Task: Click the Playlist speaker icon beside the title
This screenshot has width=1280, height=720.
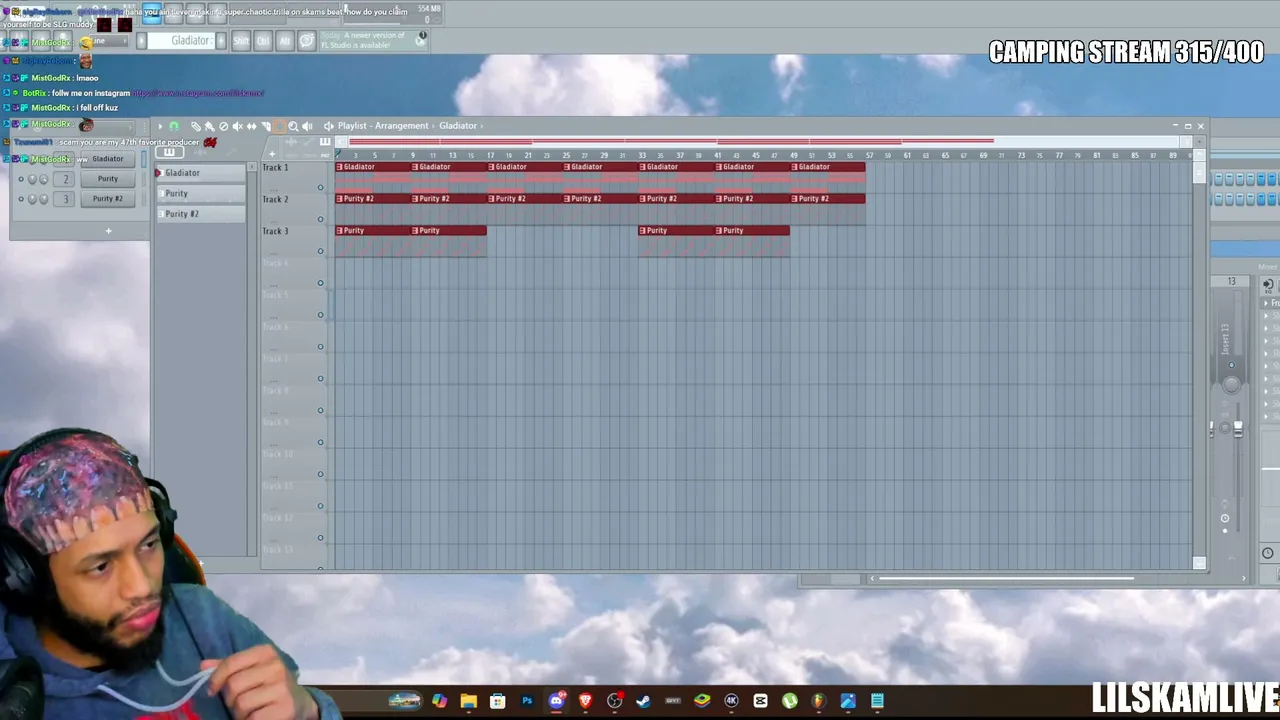Action: (x=328, y=126)
